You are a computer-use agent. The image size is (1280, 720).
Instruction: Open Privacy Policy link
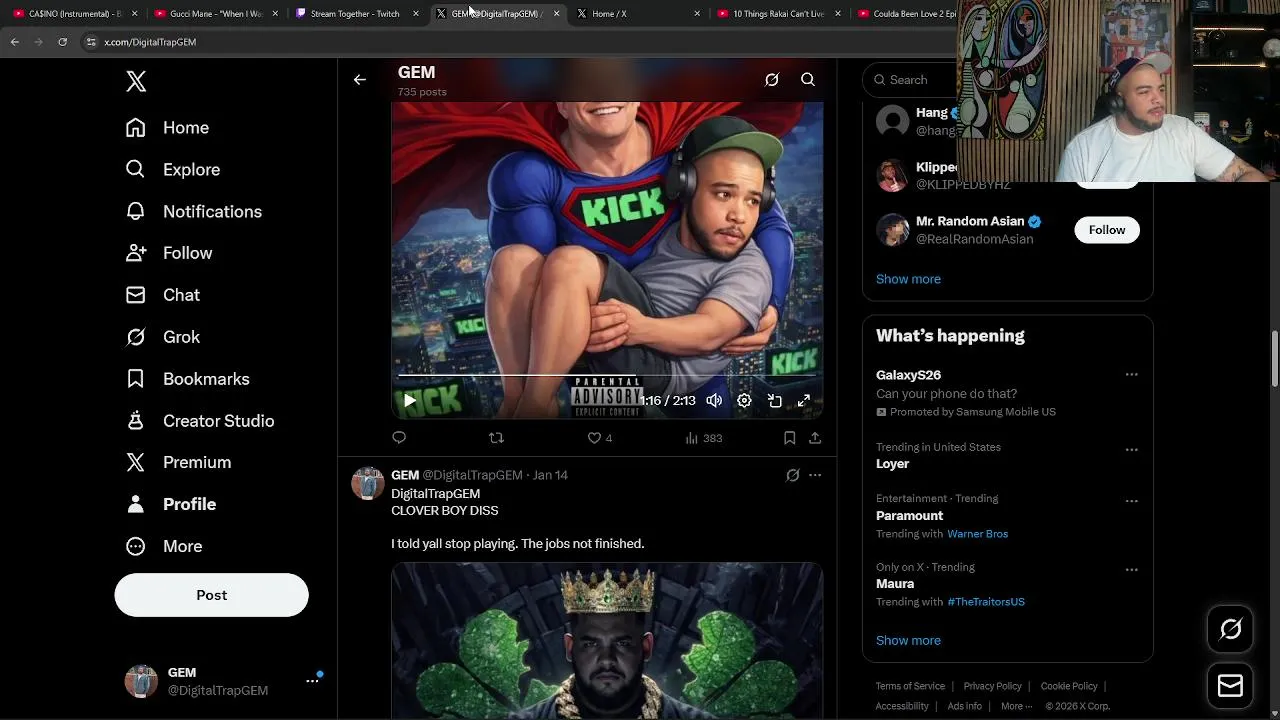(992, 686)
